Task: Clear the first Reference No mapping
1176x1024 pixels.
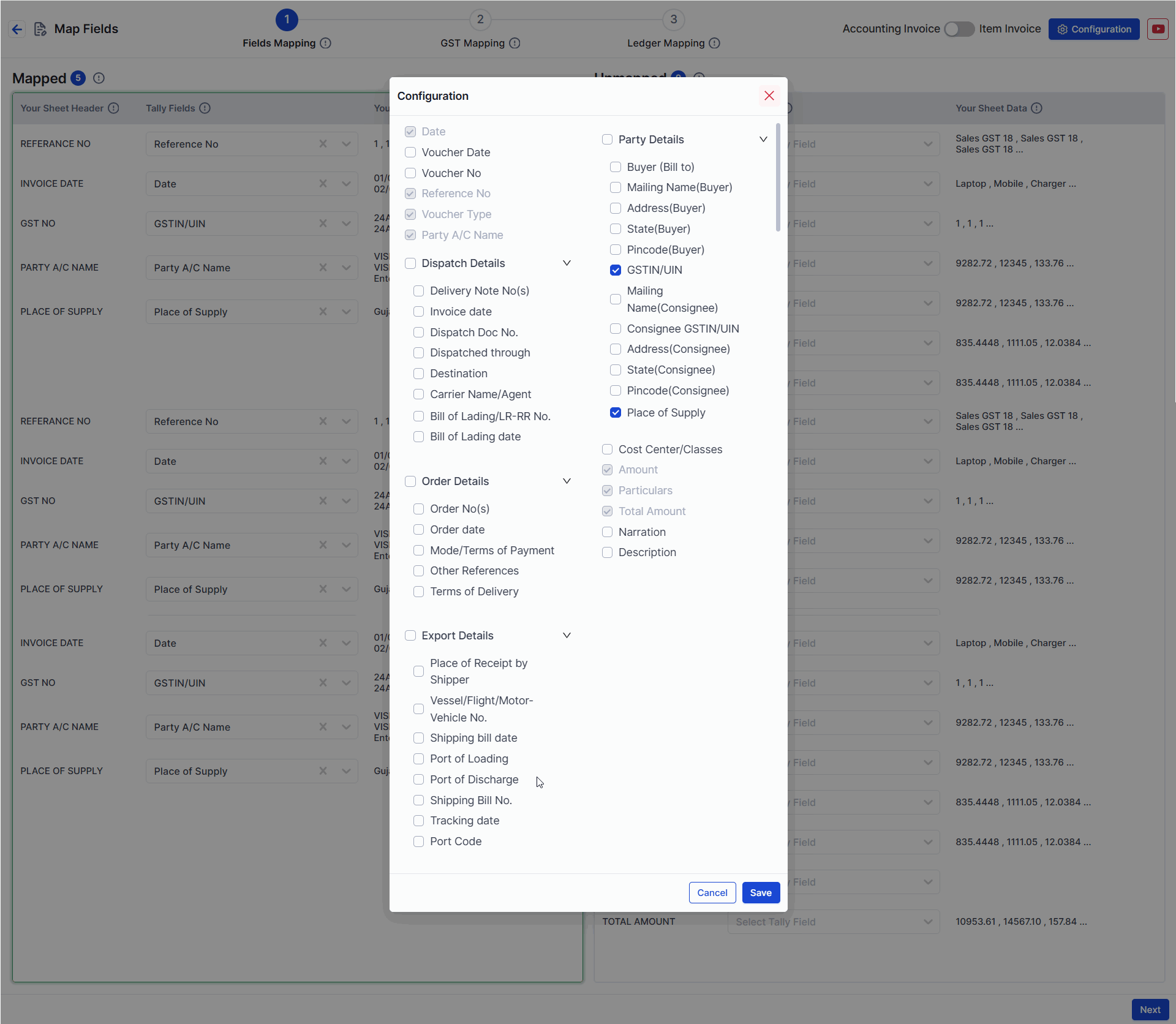Action: point(323,144)
